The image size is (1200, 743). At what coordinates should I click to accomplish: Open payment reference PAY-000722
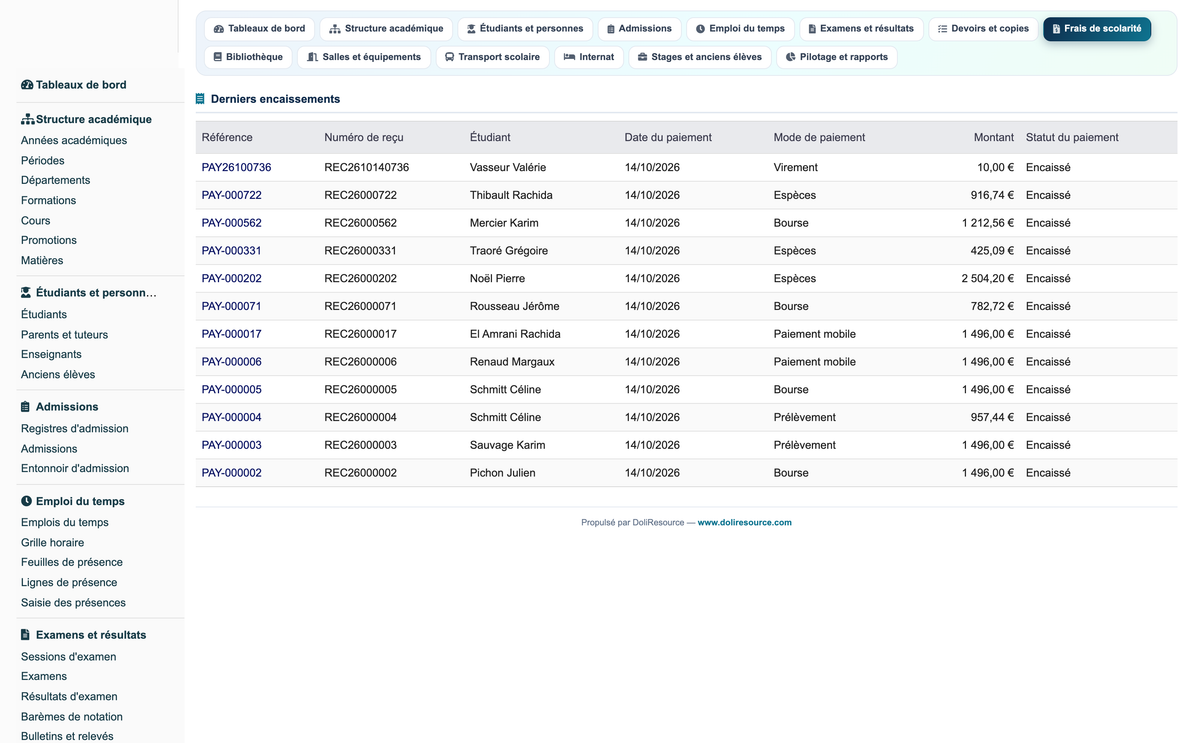(x=232, y=195)
